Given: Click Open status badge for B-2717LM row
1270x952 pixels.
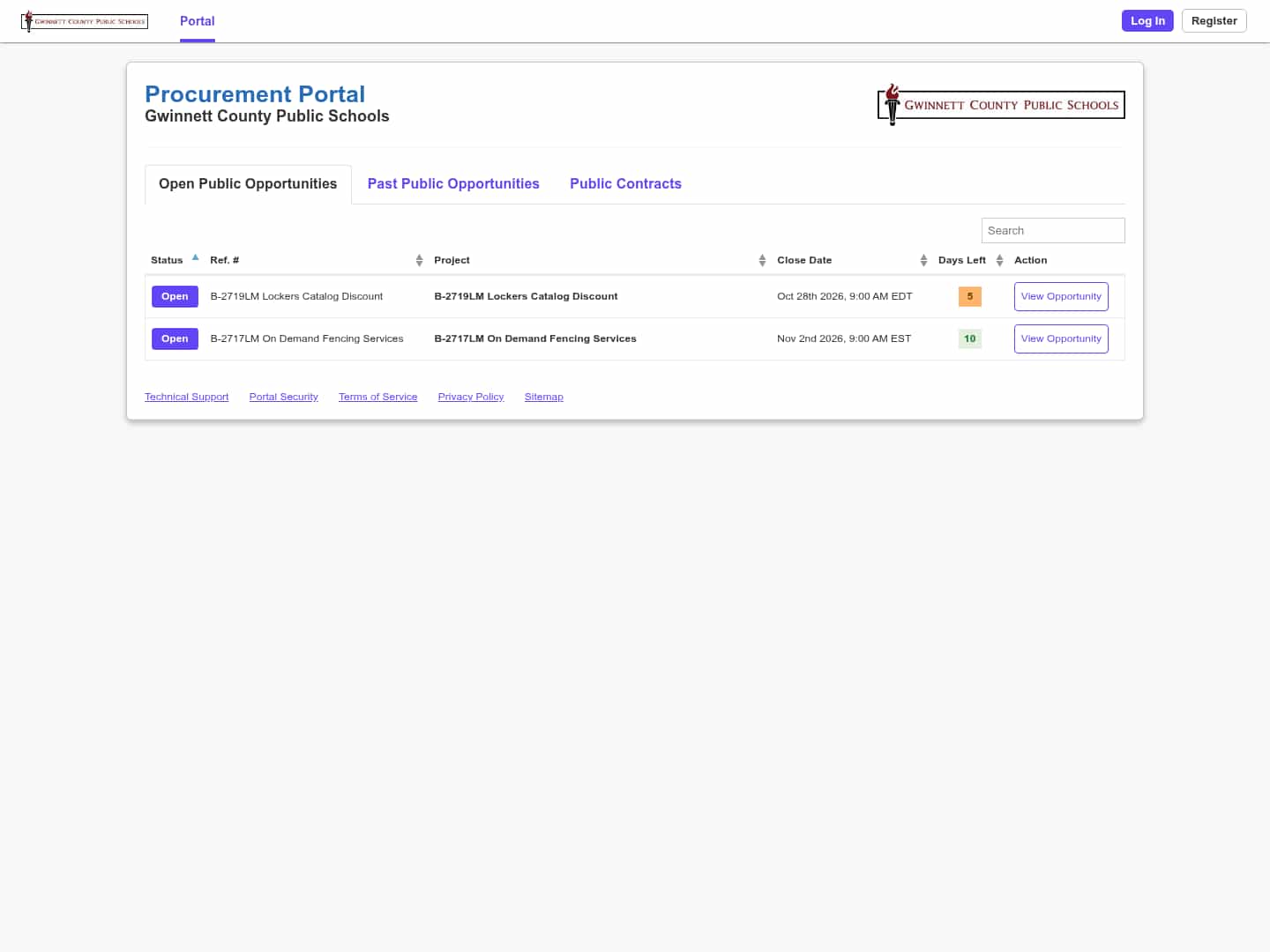Looking at the screenshot, I should [x=175, y=339].
